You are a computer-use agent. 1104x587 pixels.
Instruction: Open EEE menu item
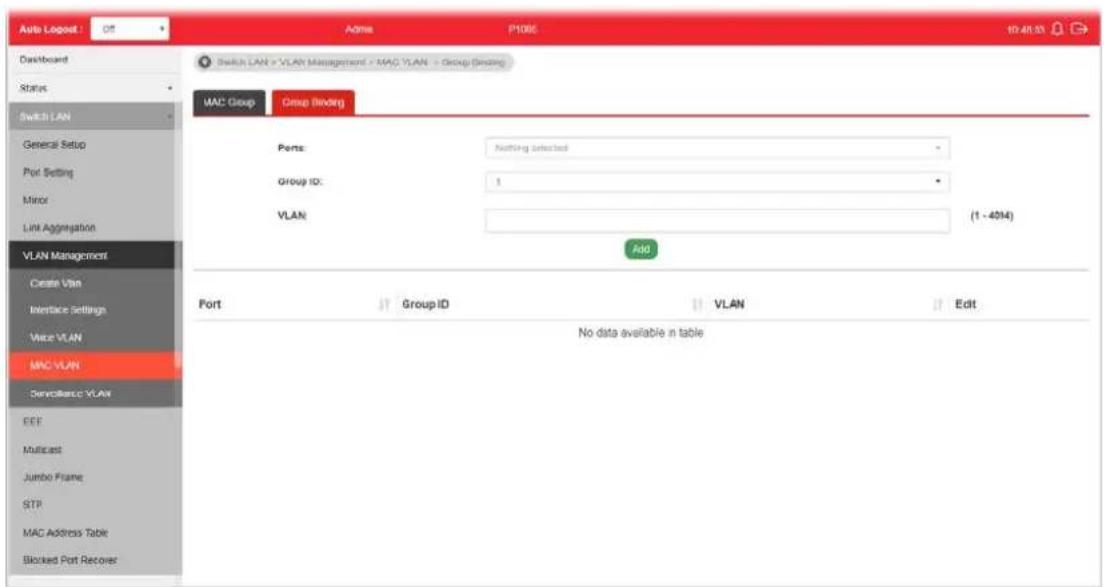coord(95,422)
